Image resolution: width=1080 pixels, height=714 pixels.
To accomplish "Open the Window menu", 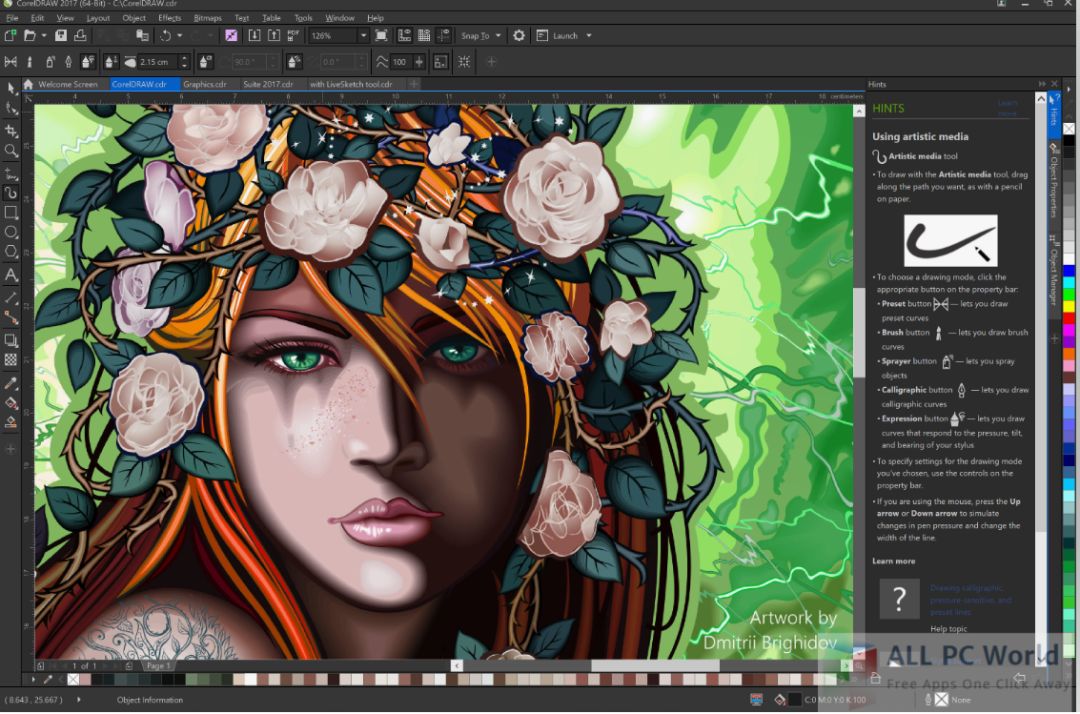I will click(x=340, y=18).
